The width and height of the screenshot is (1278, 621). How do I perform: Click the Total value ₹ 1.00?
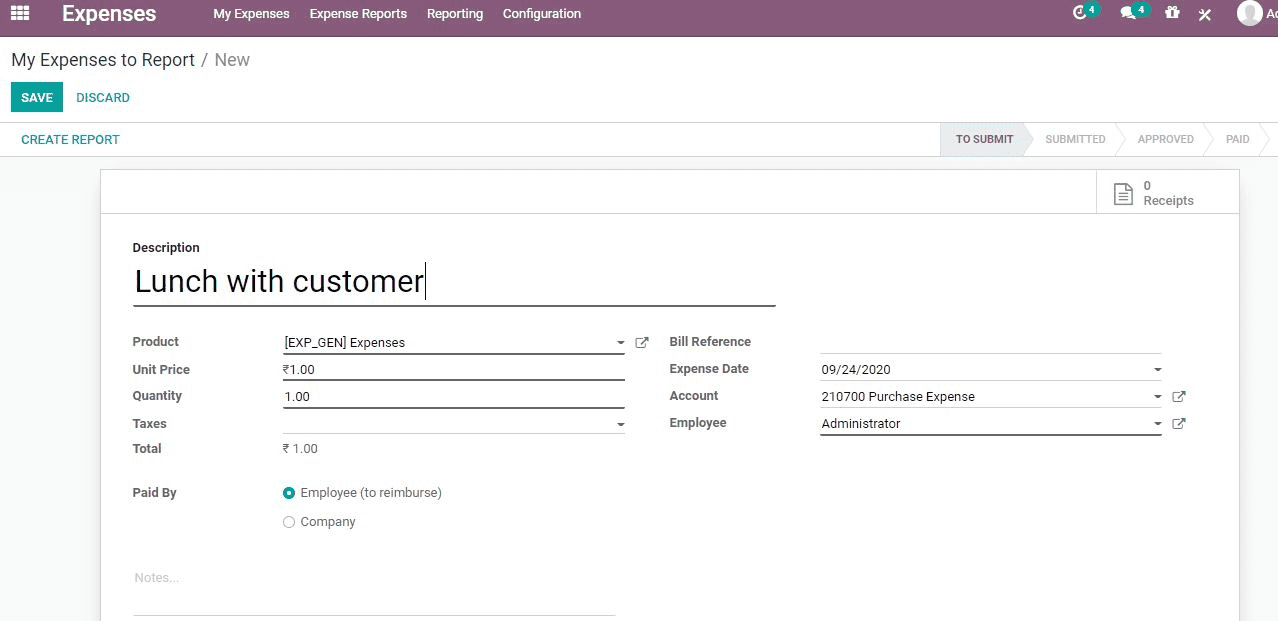[300, 449]
